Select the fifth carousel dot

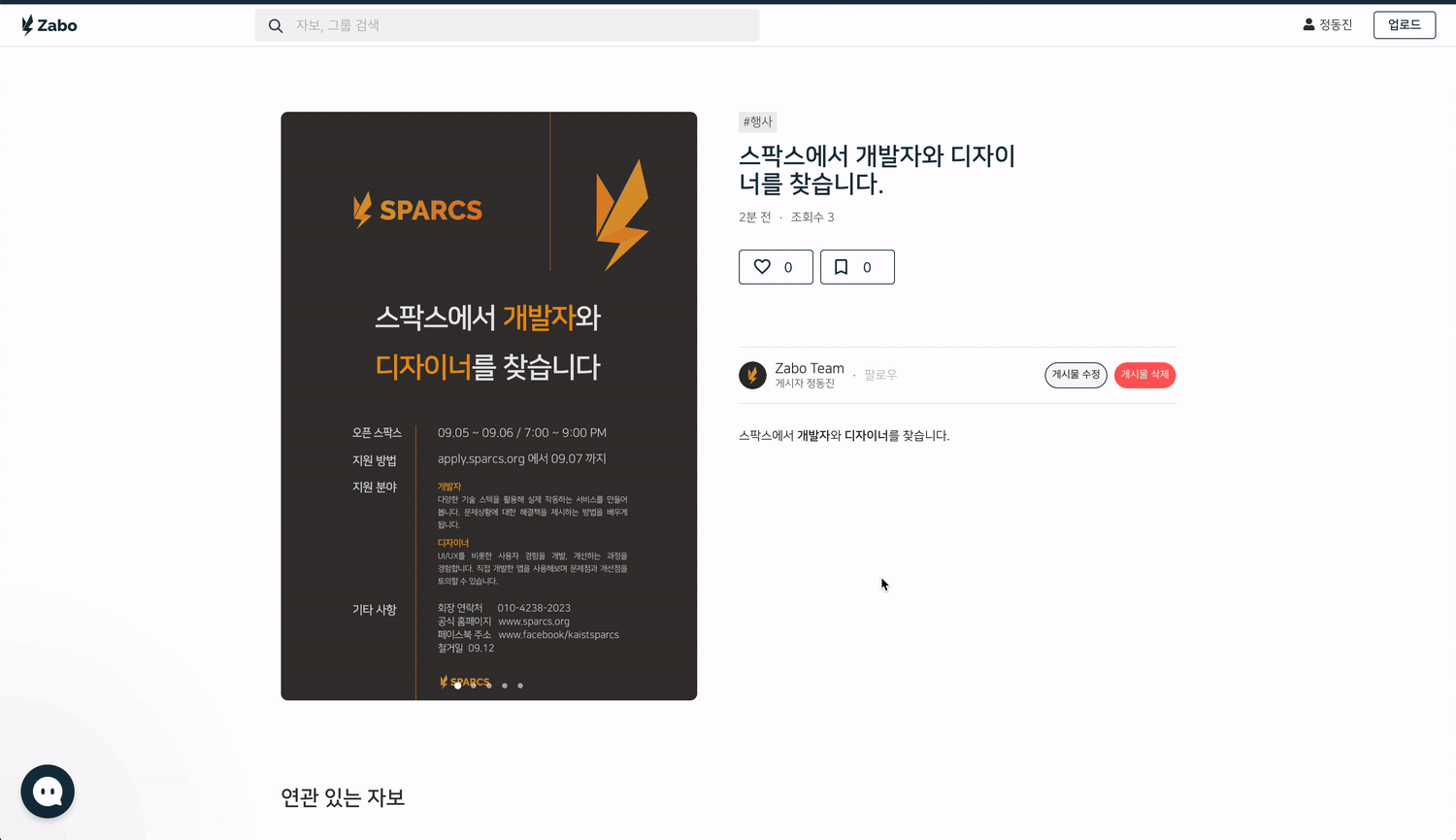520,686
